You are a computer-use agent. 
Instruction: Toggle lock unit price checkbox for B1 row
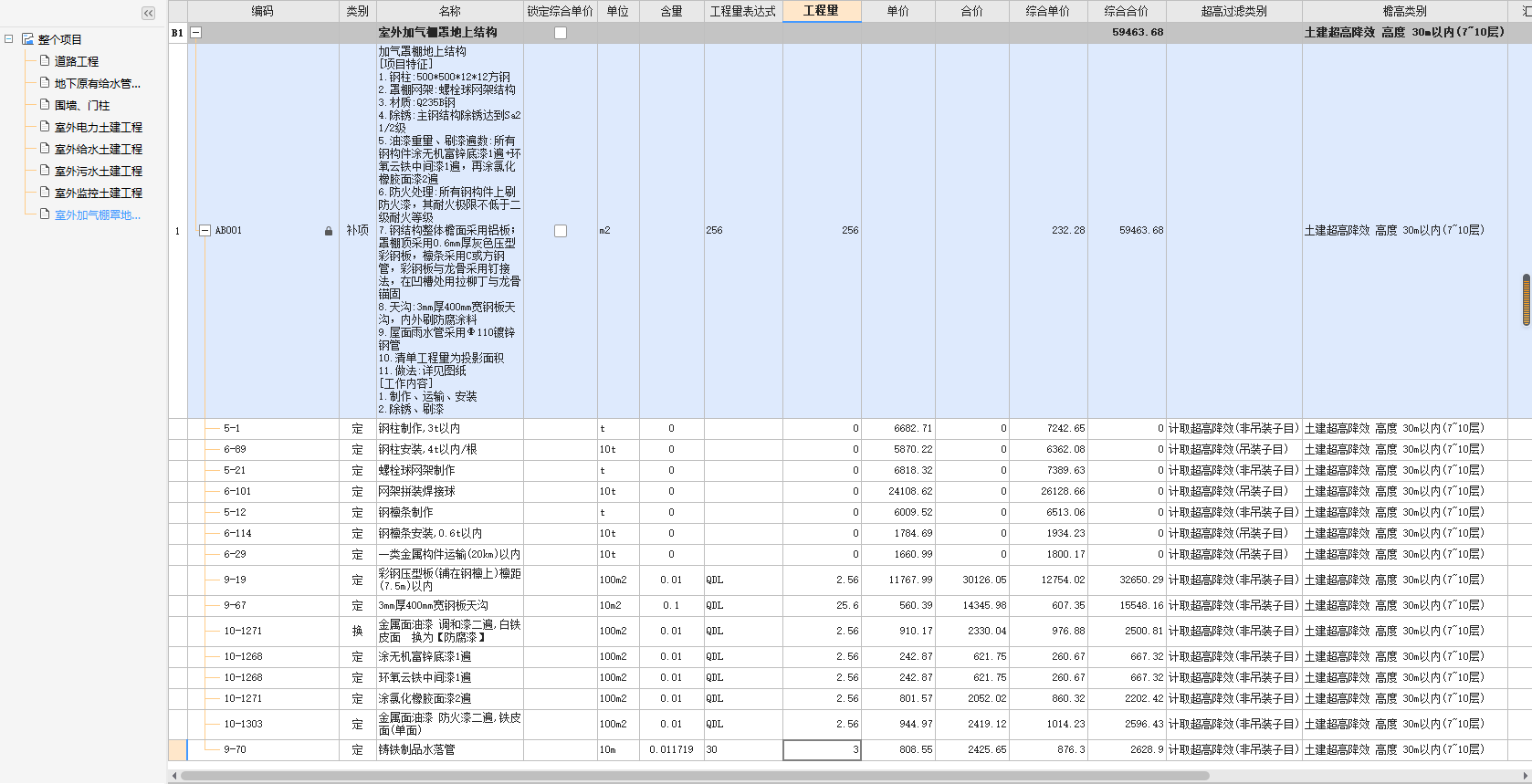coord(561,33)
